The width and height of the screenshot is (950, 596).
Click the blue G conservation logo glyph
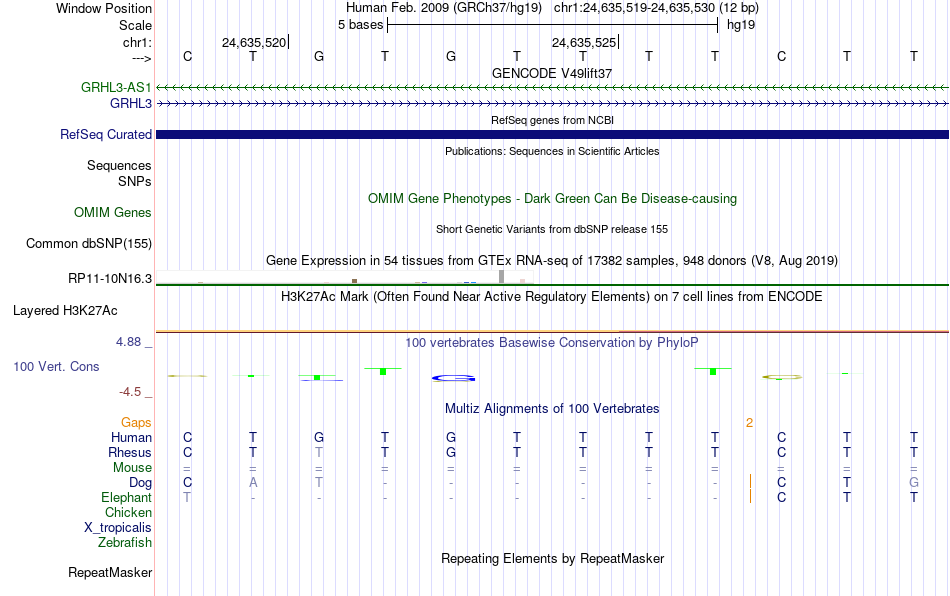453,379
